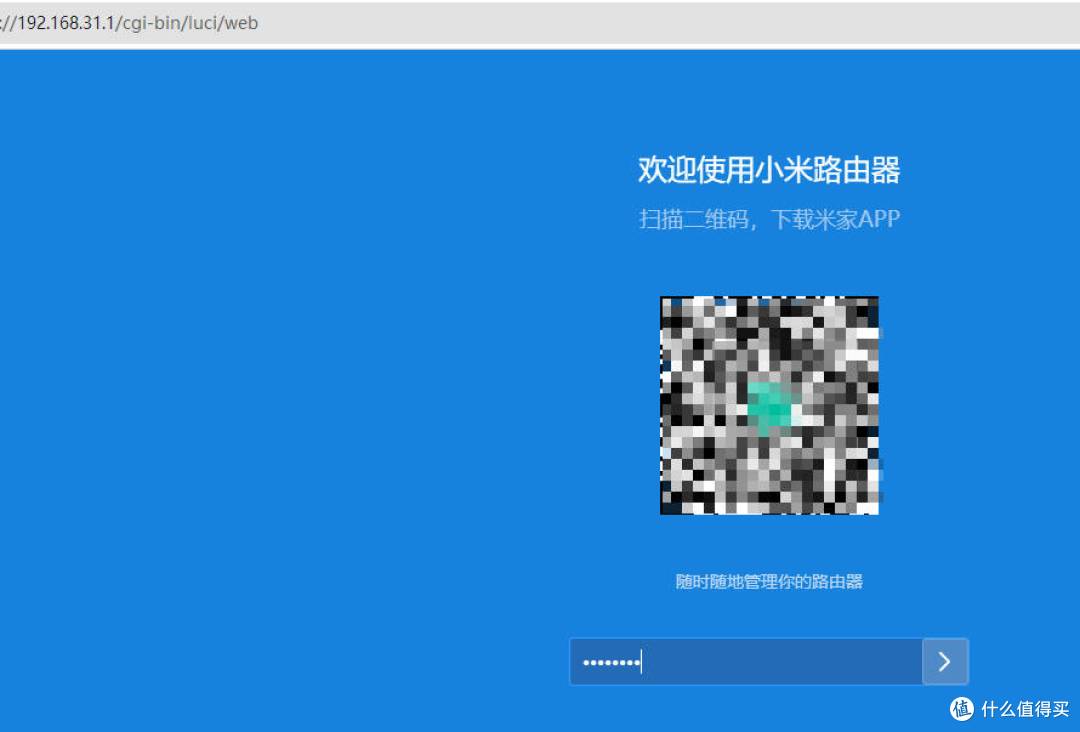Click the heading 欢迎使用小米路由器

769,169
